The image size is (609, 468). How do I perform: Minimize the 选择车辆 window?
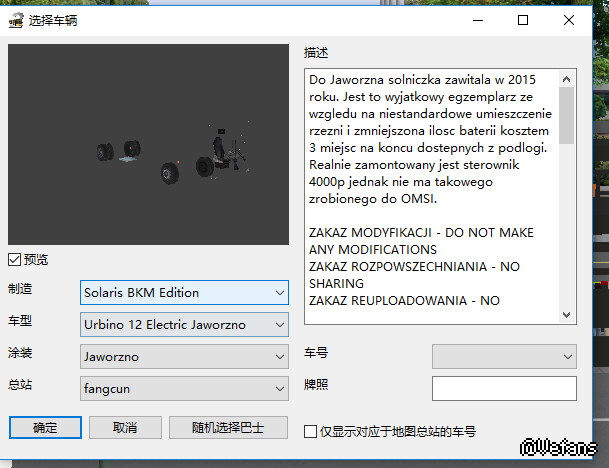pos(478,20)
